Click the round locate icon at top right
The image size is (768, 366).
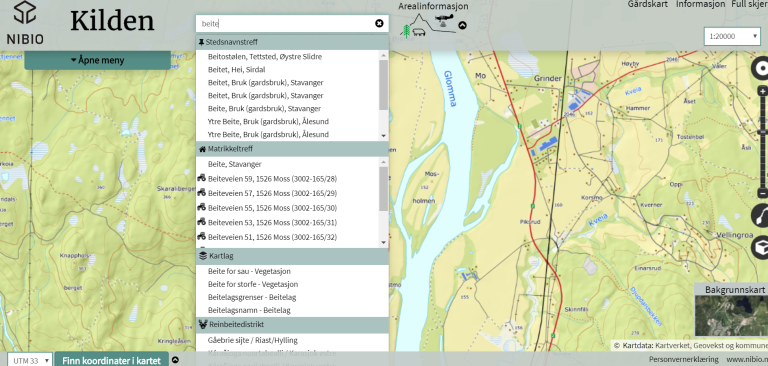(760, 69)
